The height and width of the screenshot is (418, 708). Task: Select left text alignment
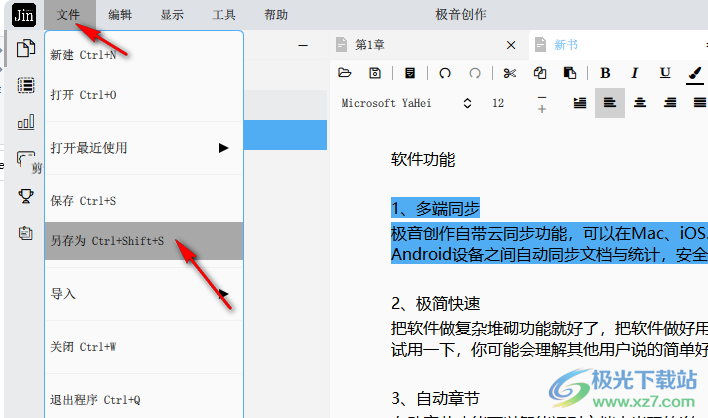[x=610, y=103]
